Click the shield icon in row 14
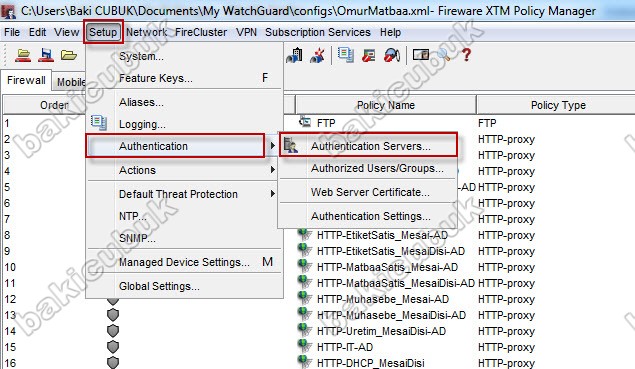The height and width of the screenshot is (369, 635). pos(113,331)
